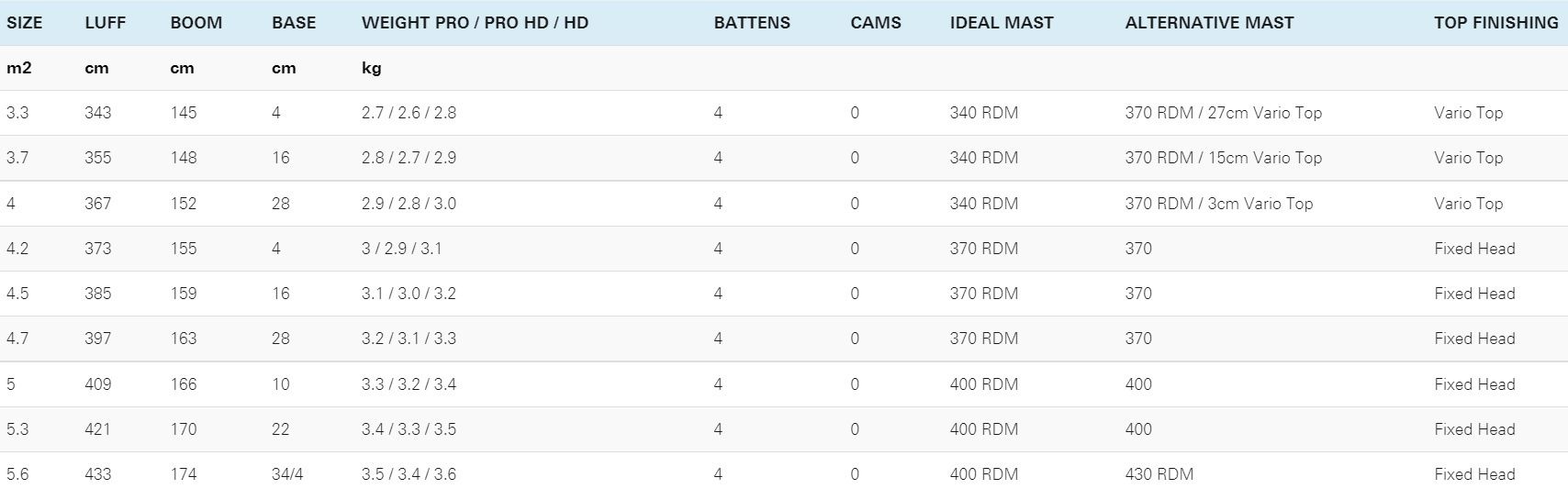The height and width of the screenshot is (500, 1568).
Task: Click the SIZE column header
Action: pyautogui.click(x=25, y=23)
